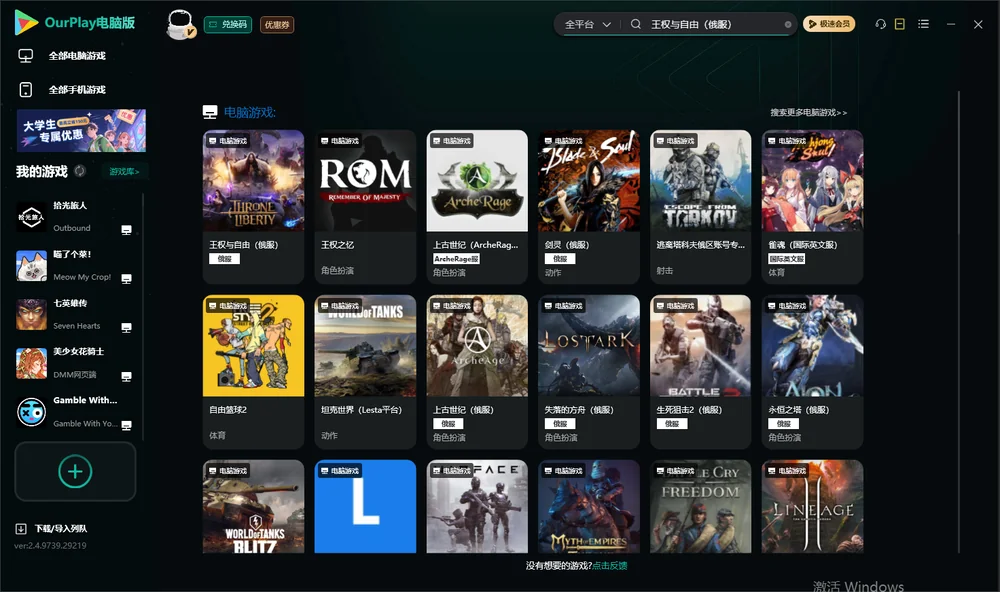Open the Aion 永恒之塔 card

pyautogui.click(x=812, y=371)
